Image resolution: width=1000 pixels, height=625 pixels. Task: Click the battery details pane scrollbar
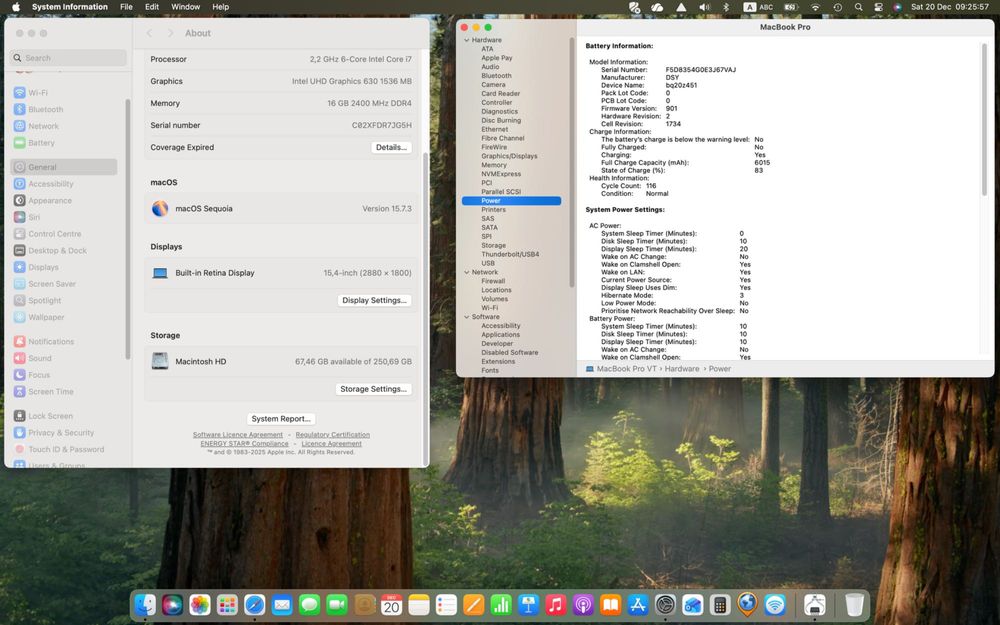984,119
